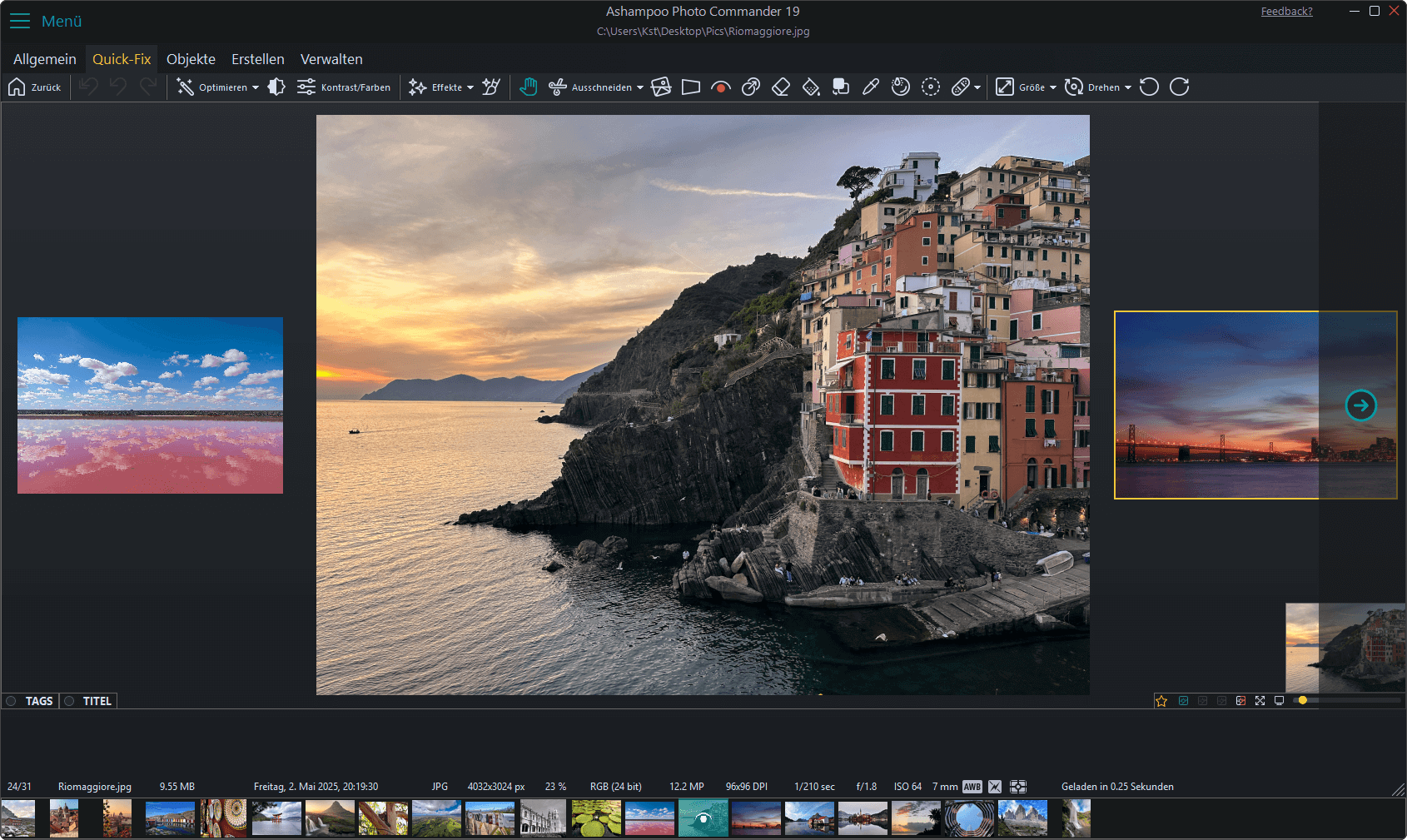The height and width of the screenshot is (840, 1407).
Task: Rotate the image counterclockwise
Action: coord(1149,87)
